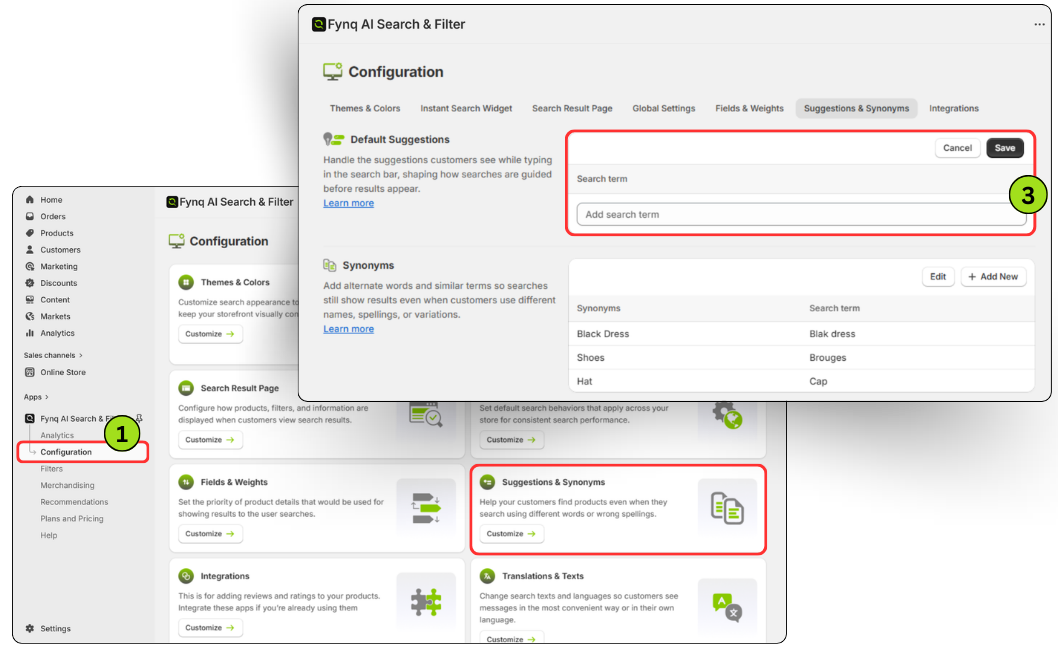Click the Default Suggestions lightbulb icon
The image size is (1058, 648).
[x=333, y=139]
